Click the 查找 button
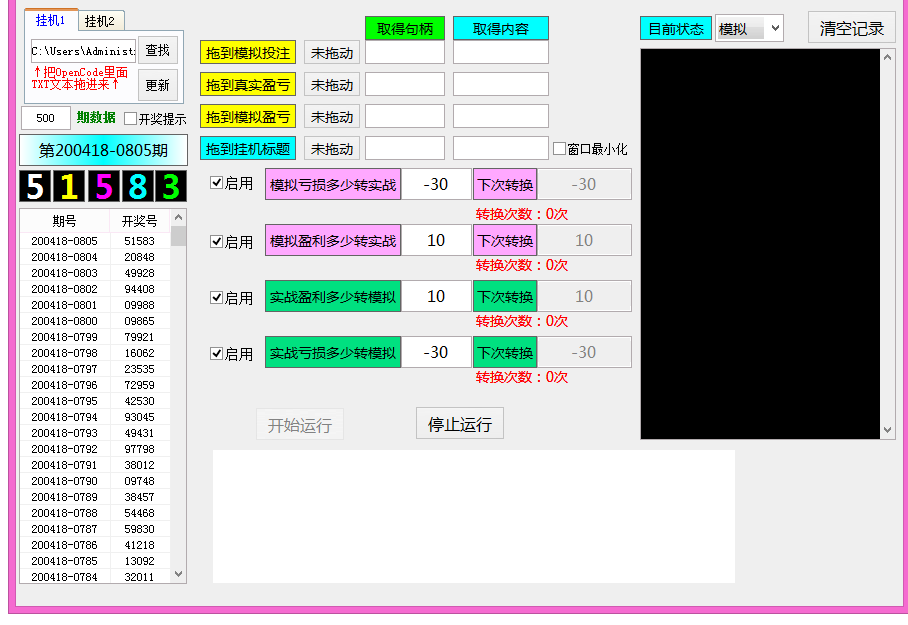The height and width of the screenshot is (625, 908). 158,50
